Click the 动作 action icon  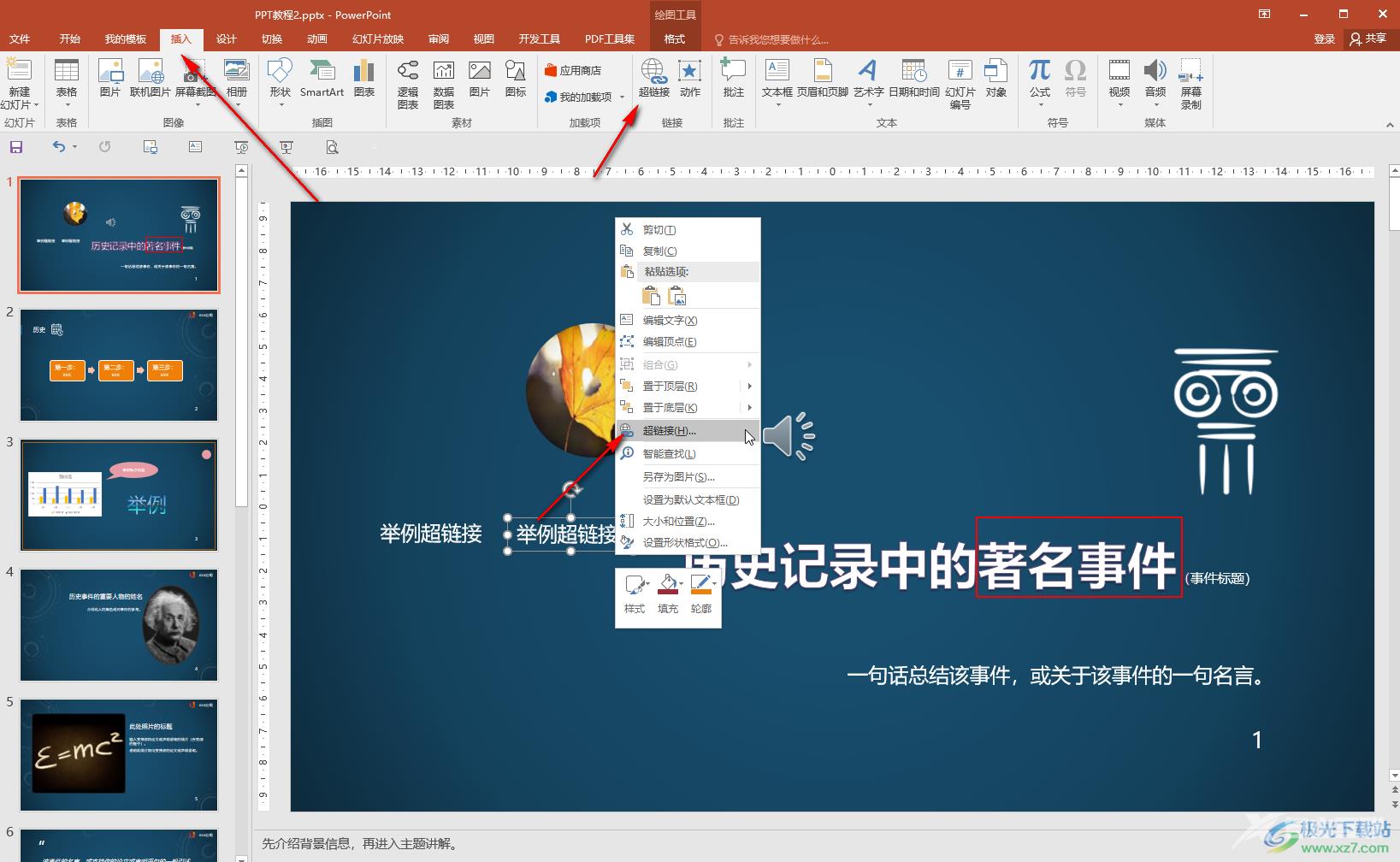(689, 79)
